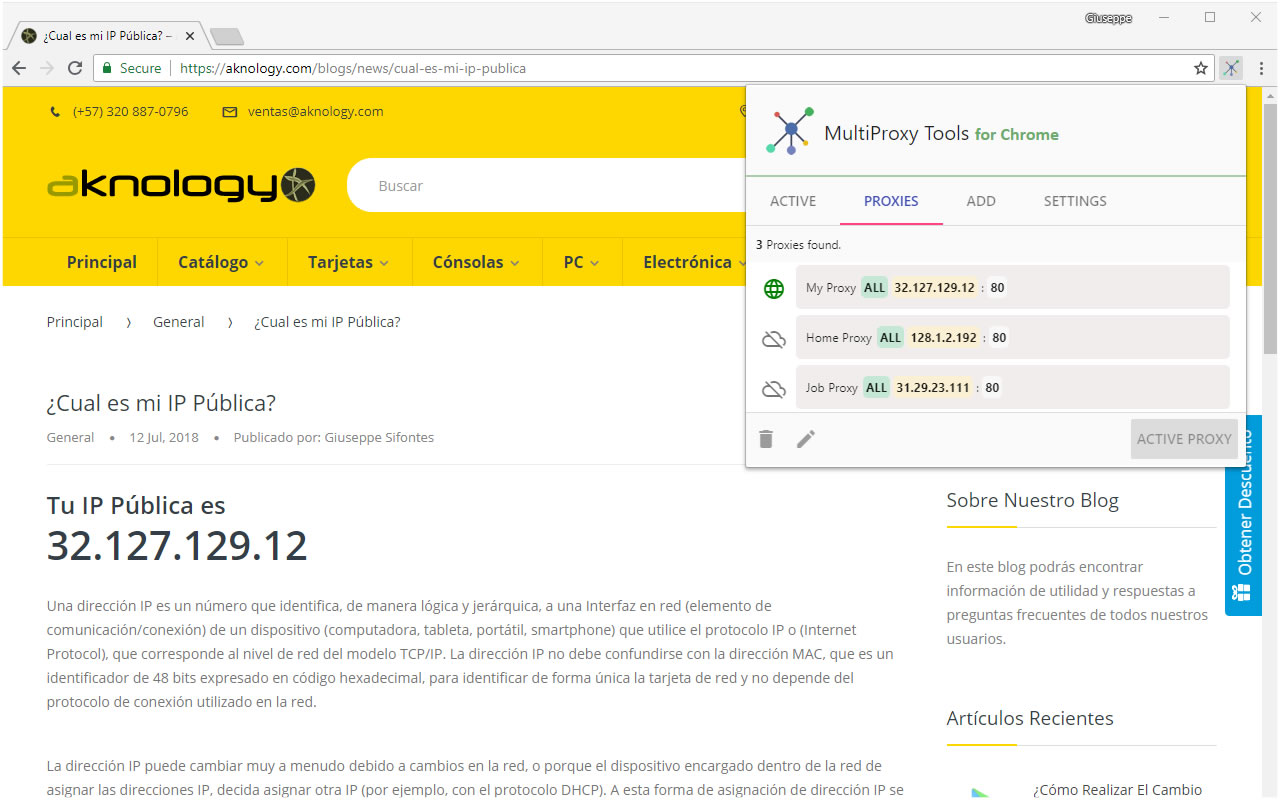Click the email envelope icon
Screen dimensions: 1280x800
click(x=230, y=112)
